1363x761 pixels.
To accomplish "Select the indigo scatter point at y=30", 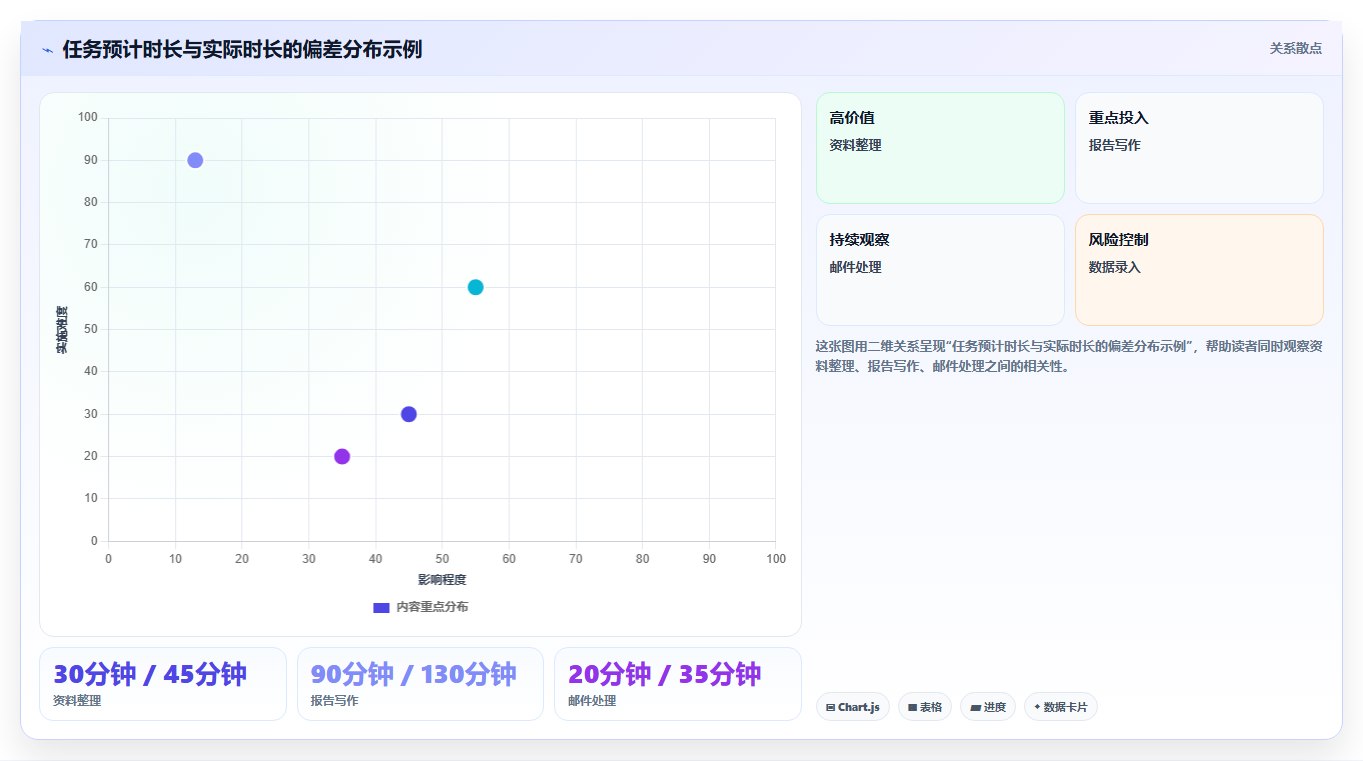I will coord(408,414).
